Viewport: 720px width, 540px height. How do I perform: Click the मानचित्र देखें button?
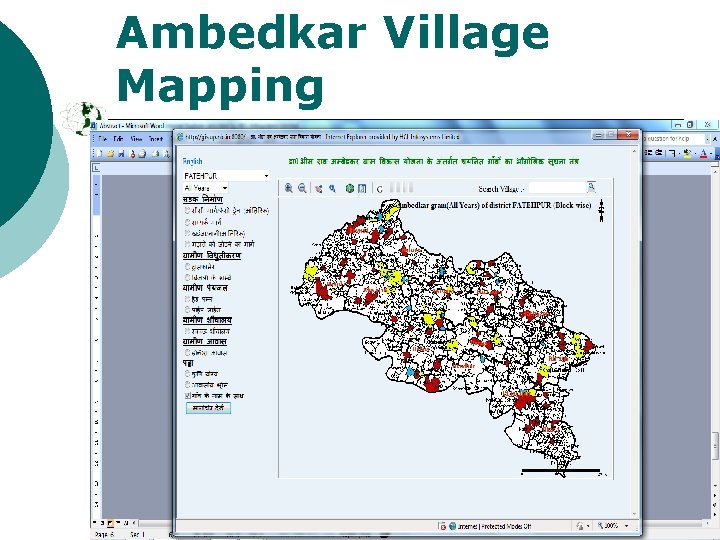tap(208, 408)
